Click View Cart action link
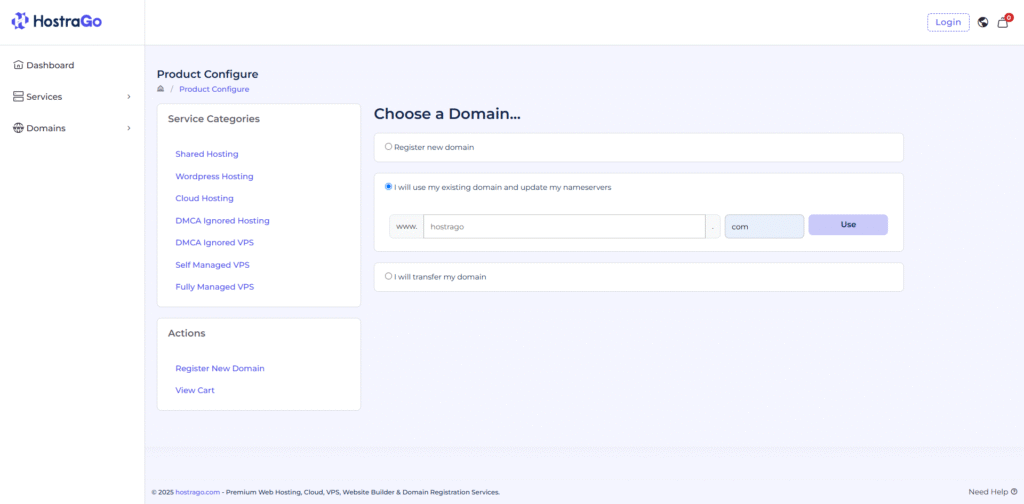 [x=195, y=390]
